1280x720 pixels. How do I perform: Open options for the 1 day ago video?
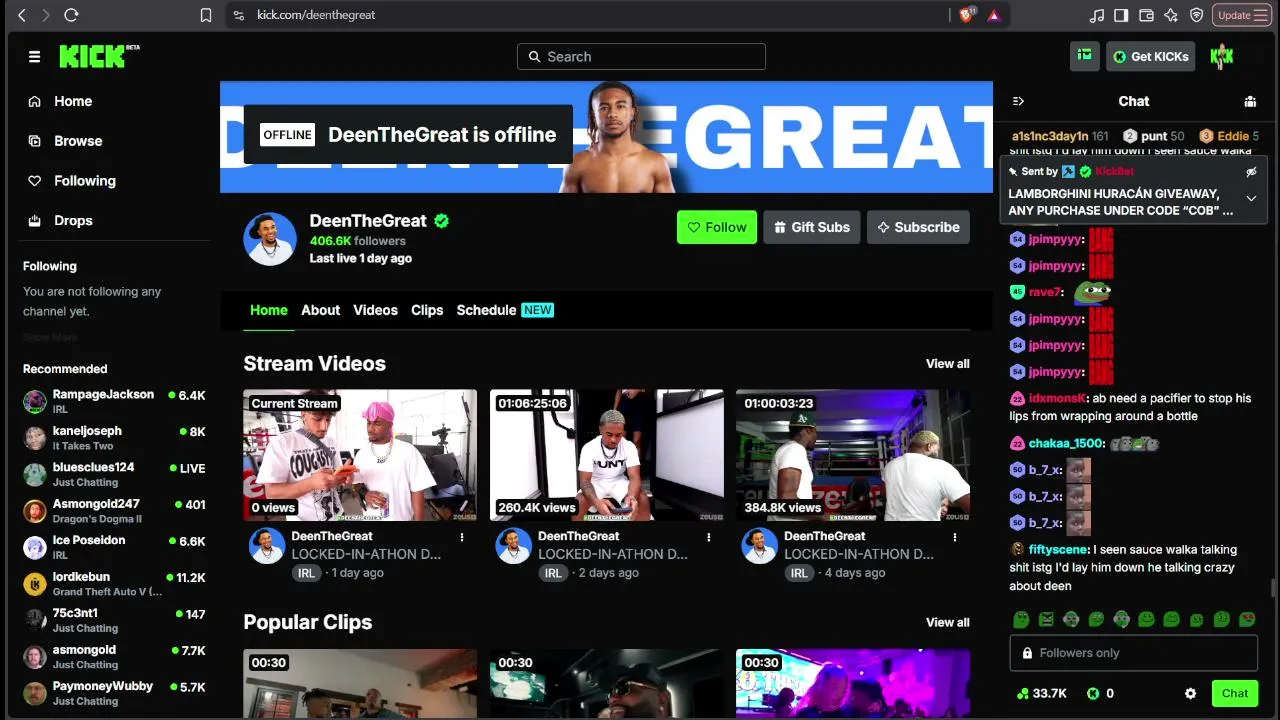462,537
